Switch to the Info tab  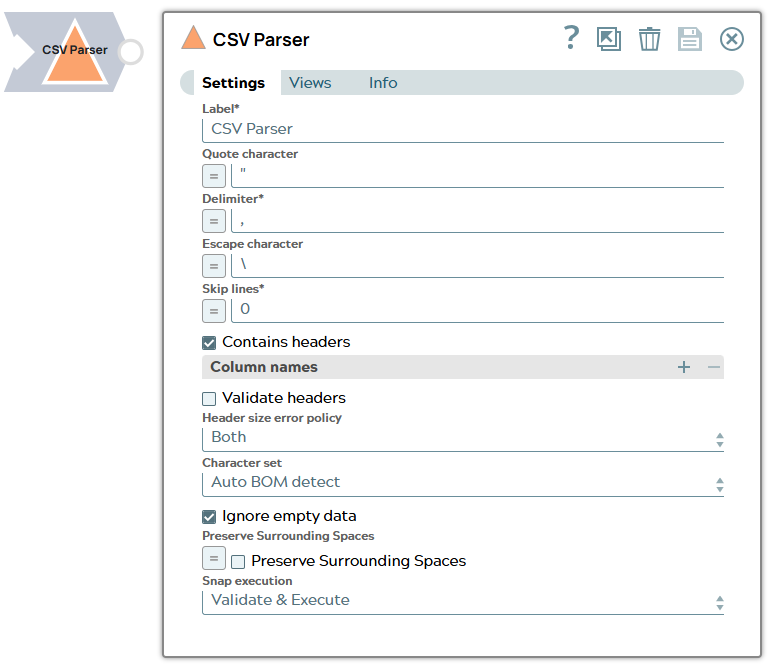pos(383,83)
